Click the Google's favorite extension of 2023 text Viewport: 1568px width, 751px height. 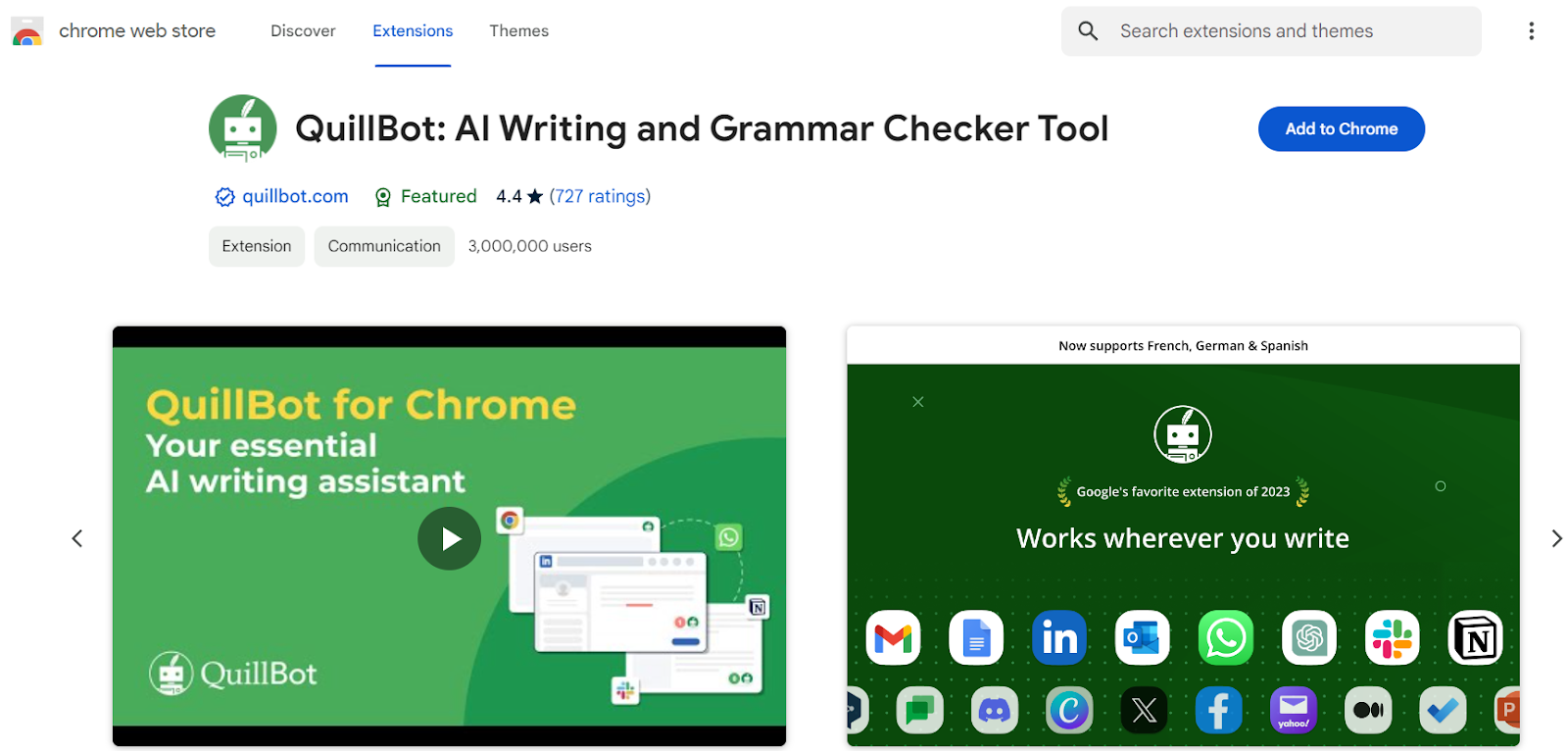(1183, 492)
